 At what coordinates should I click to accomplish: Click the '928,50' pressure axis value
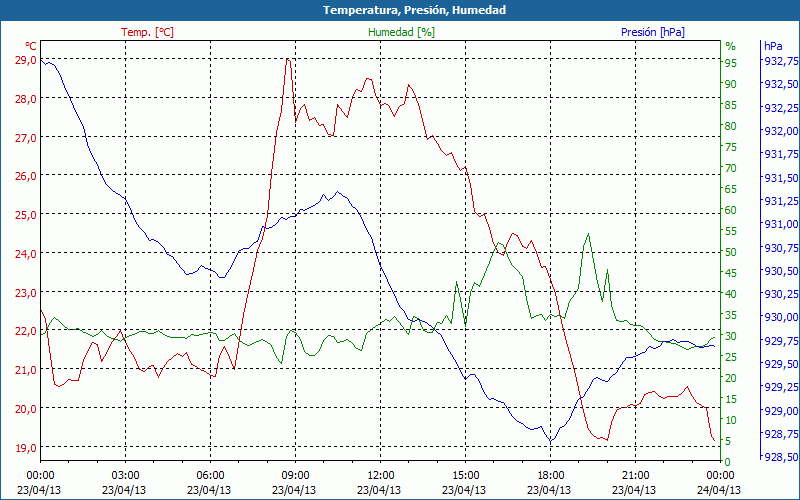(x=781, y=457)
